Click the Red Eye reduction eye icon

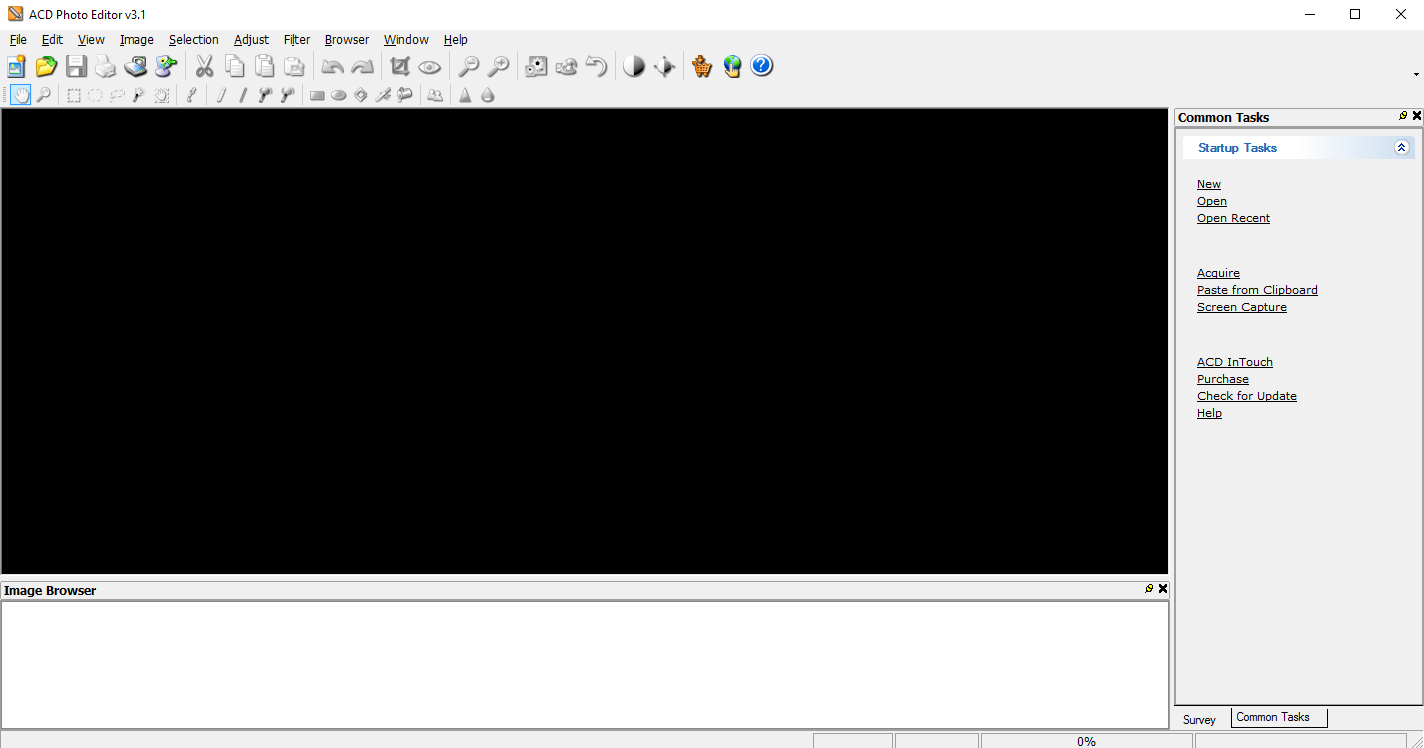click(x=430, y=67)
